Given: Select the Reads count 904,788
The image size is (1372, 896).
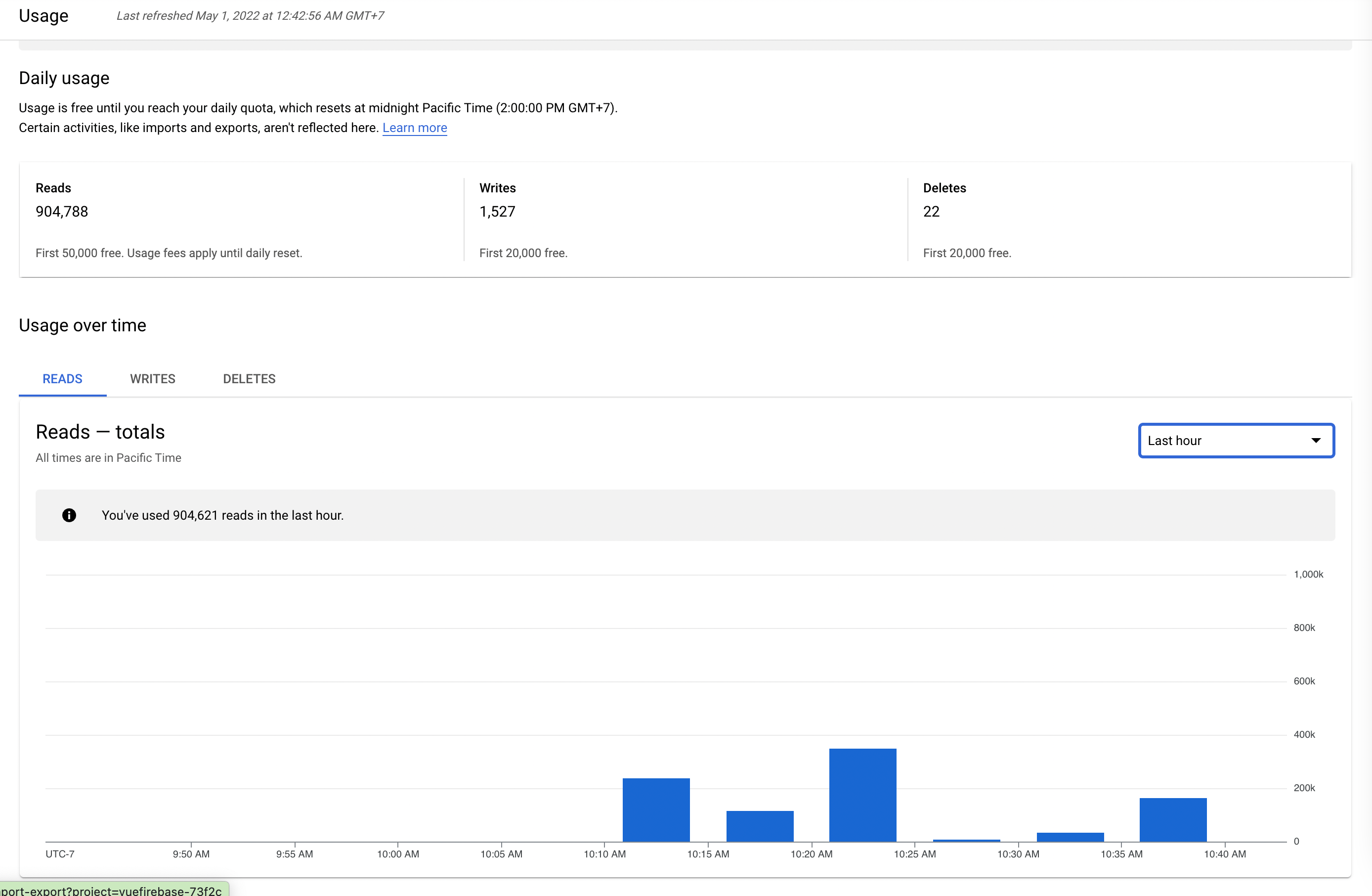Looking at the screenshot, I should 62,212.
